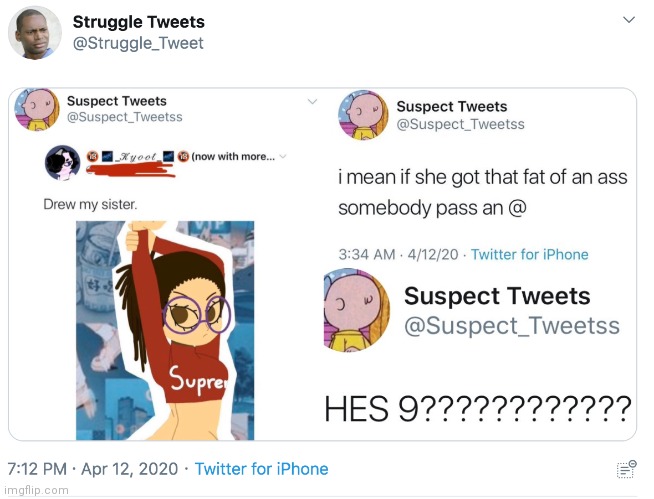Click the imgflip.com watermark
The image size is (654, 499).
click(x=36, y=490)
